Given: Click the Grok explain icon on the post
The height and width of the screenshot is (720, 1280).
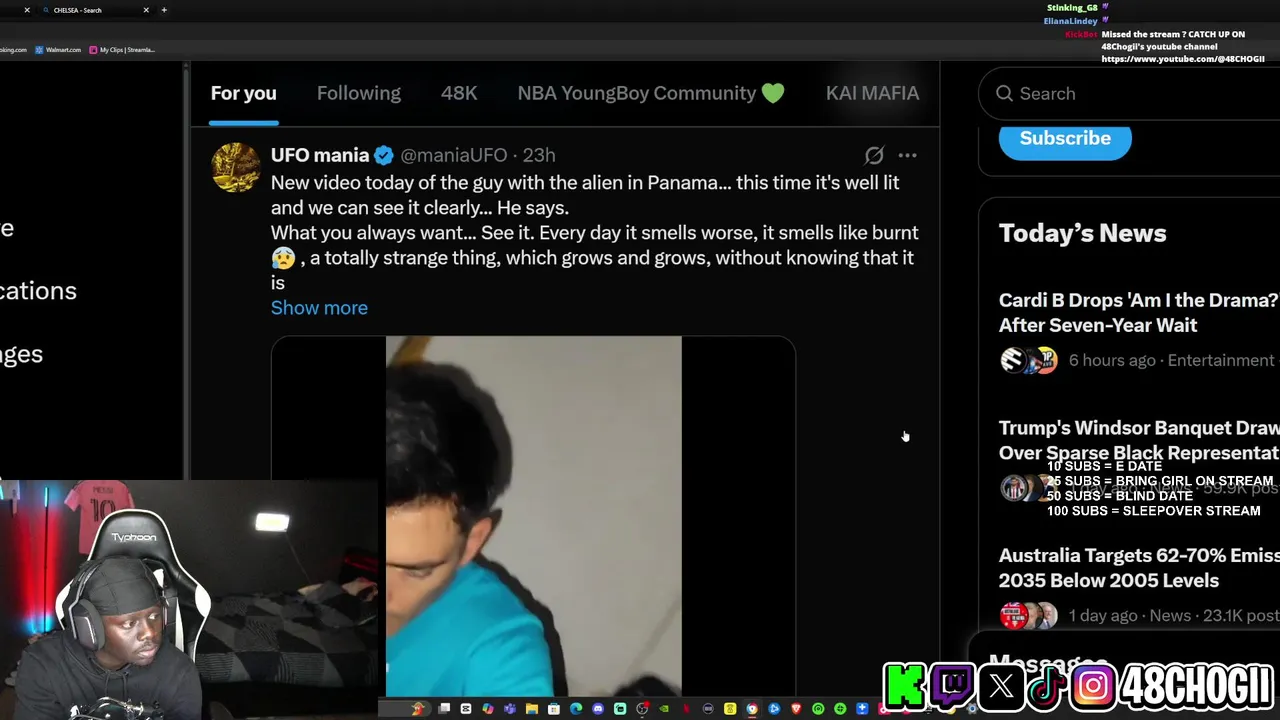Looking at the screenshot, I should pyautogui.click(x=874, y=155).
